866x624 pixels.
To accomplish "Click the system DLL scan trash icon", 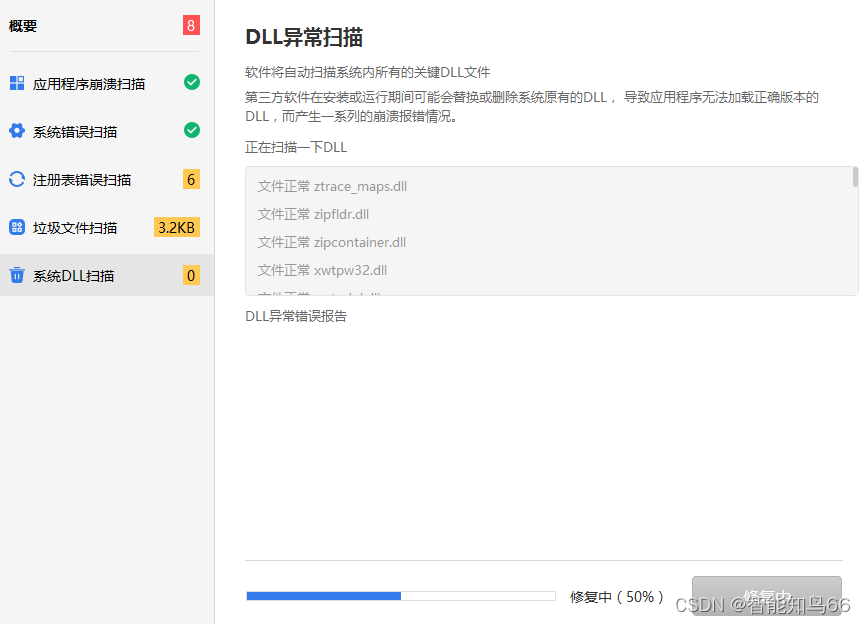I will 17,274.
